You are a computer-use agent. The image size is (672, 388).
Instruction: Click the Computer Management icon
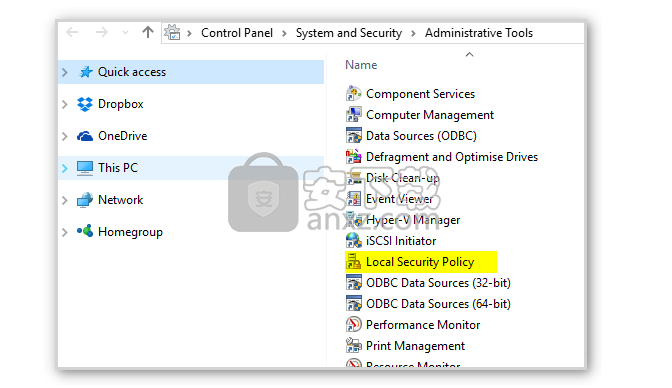354,114
